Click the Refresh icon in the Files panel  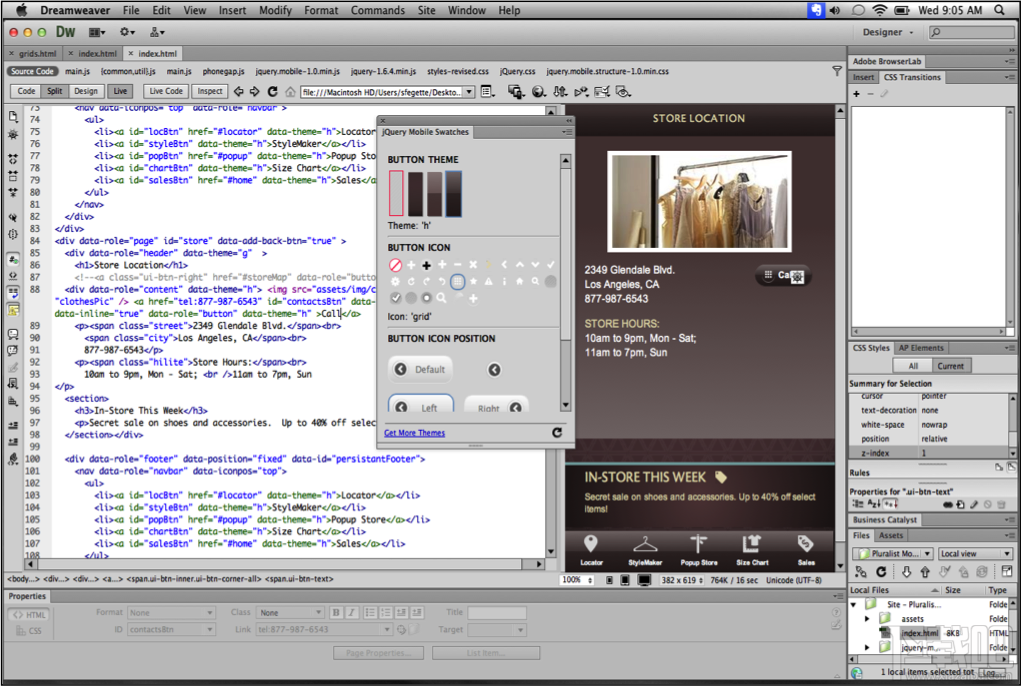click(x=881, y=572)
